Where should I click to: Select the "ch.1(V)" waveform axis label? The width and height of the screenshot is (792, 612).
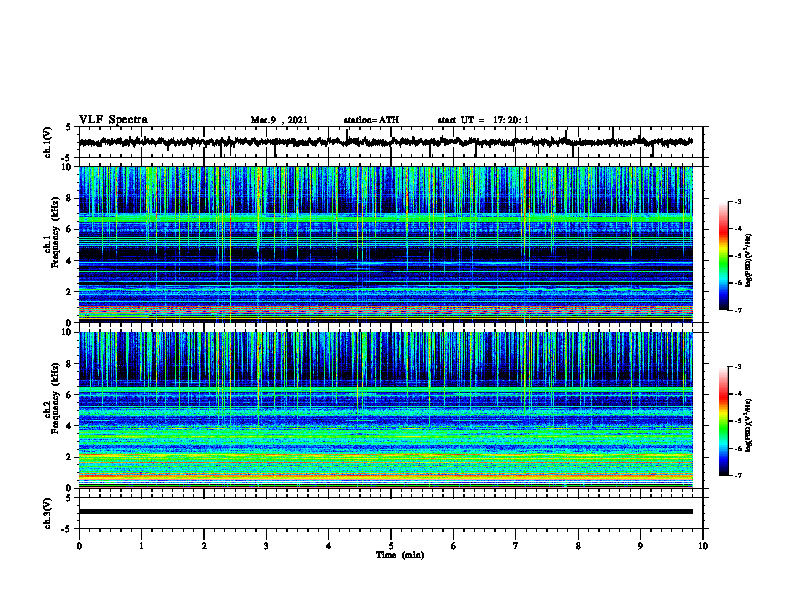[48, 142]
